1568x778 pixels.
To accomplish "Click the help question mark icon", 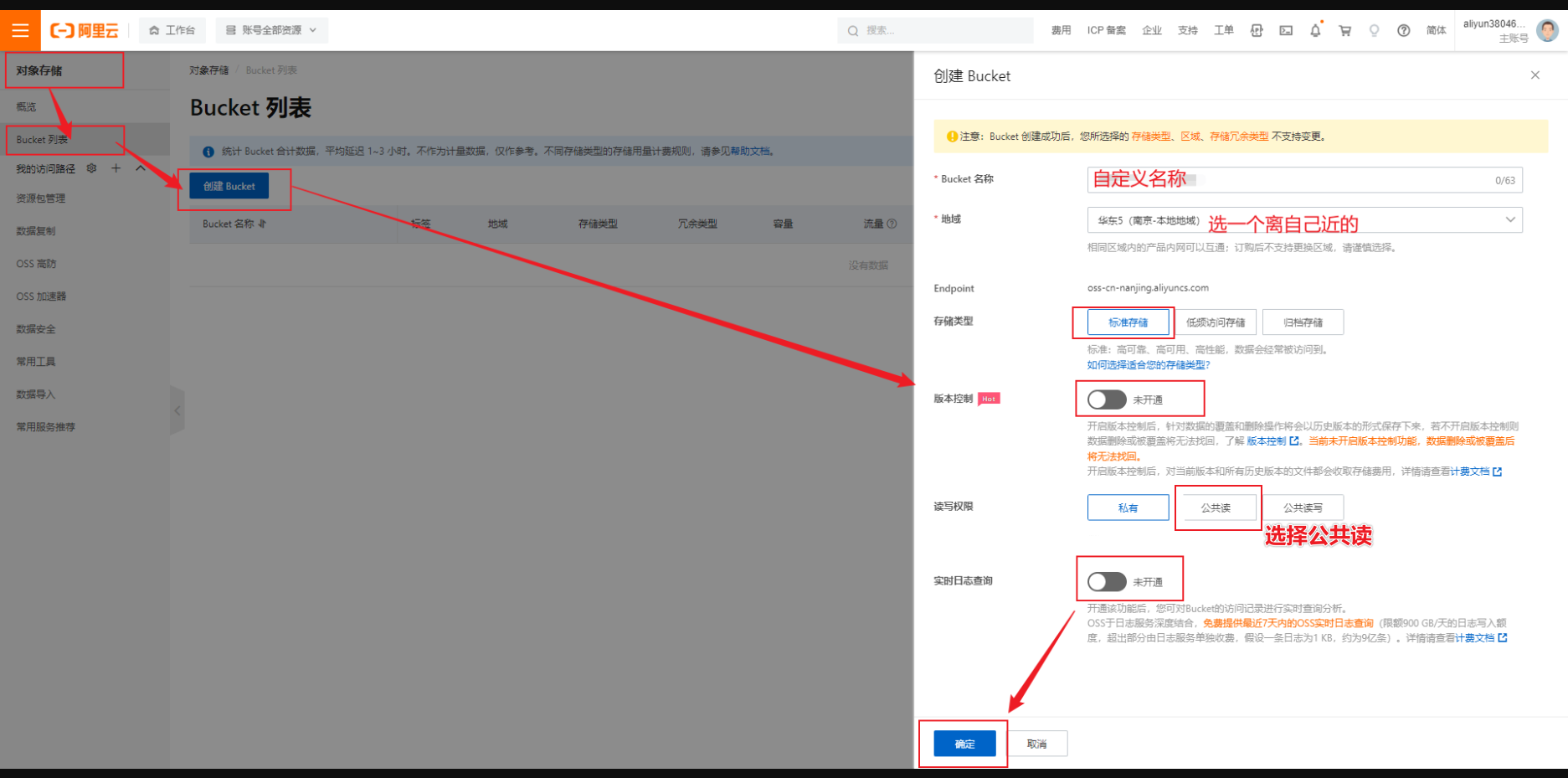I will coord(1404,30).
